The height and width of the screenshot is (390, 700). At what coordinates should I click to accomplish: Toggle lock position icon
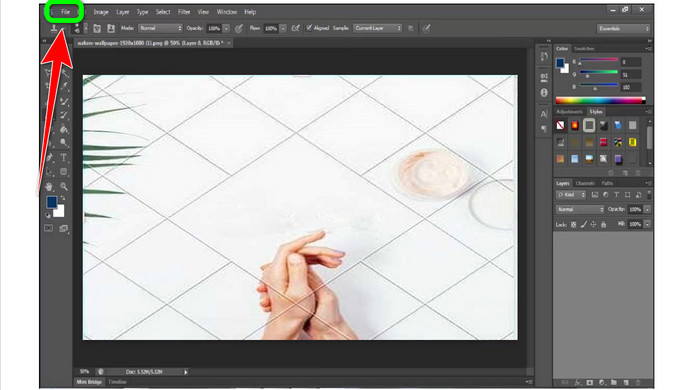tap(593, 224)
